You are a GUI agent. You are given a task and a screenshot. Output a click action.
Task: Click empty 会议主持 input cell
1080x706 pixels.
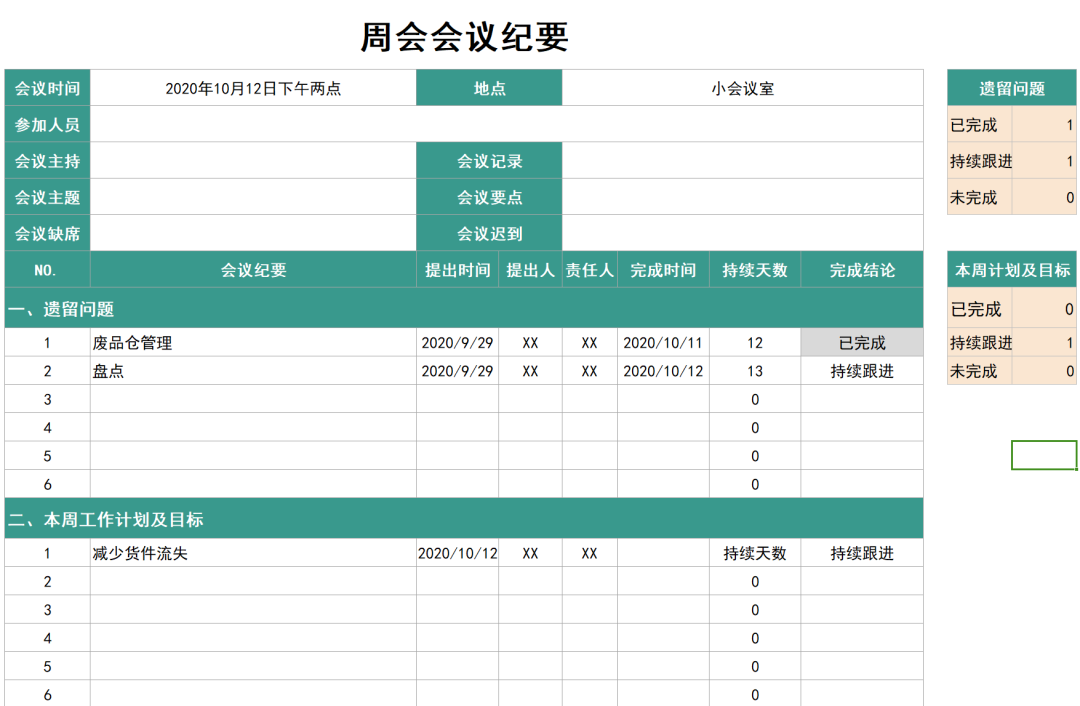(x=253, y=161)
